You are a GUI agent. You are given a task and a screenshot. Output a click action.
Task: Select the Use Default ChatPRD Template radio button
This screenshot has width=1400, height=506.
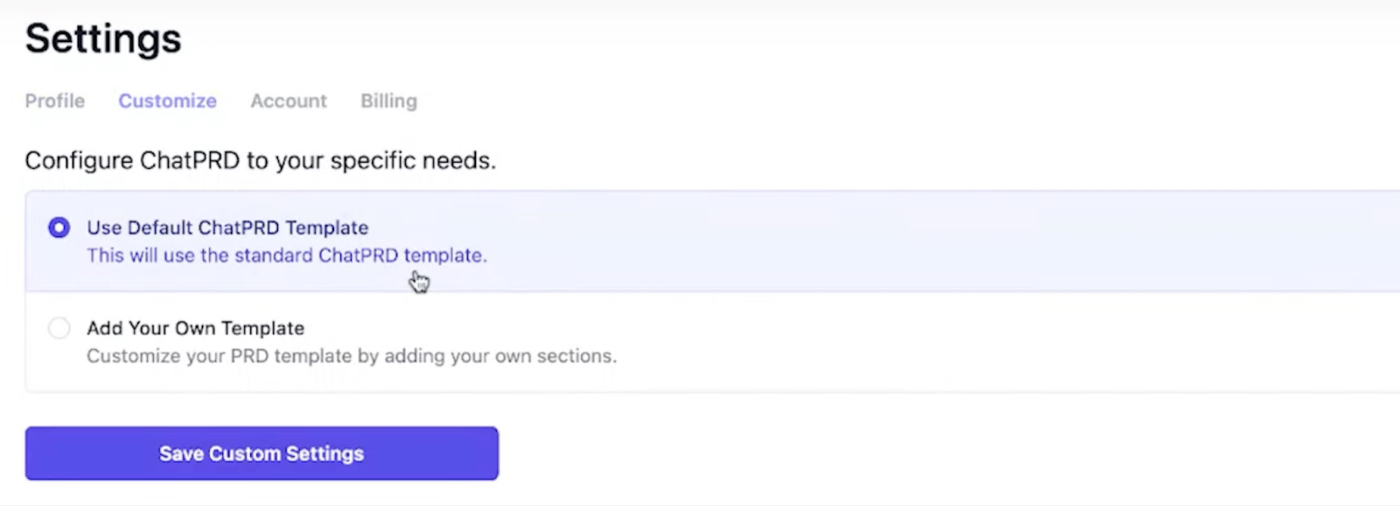[x=59, y=228]
